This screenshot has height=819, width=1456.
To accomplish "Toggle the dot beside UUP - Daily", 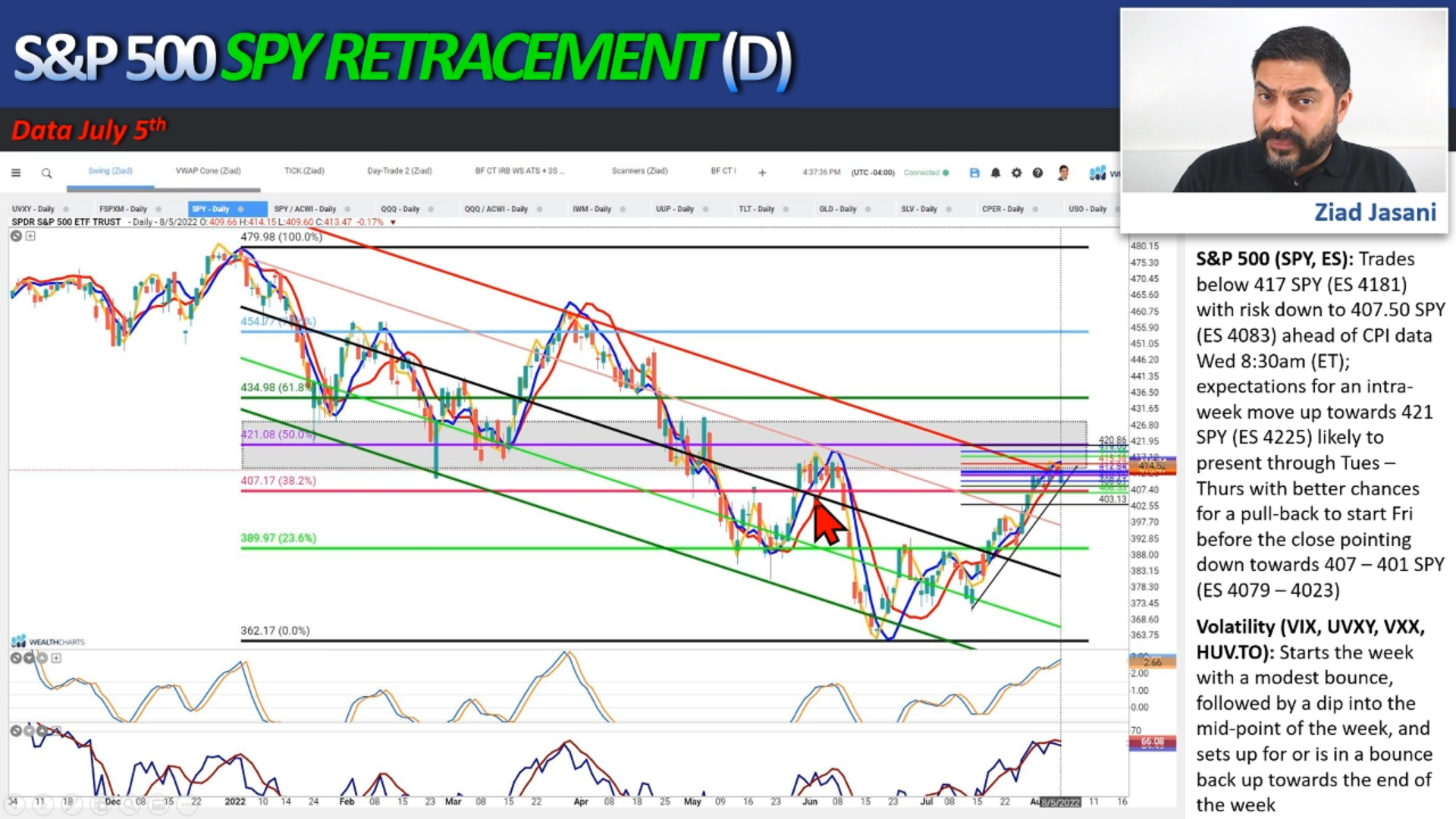I will pyautogui.click(x=705, y=209).
